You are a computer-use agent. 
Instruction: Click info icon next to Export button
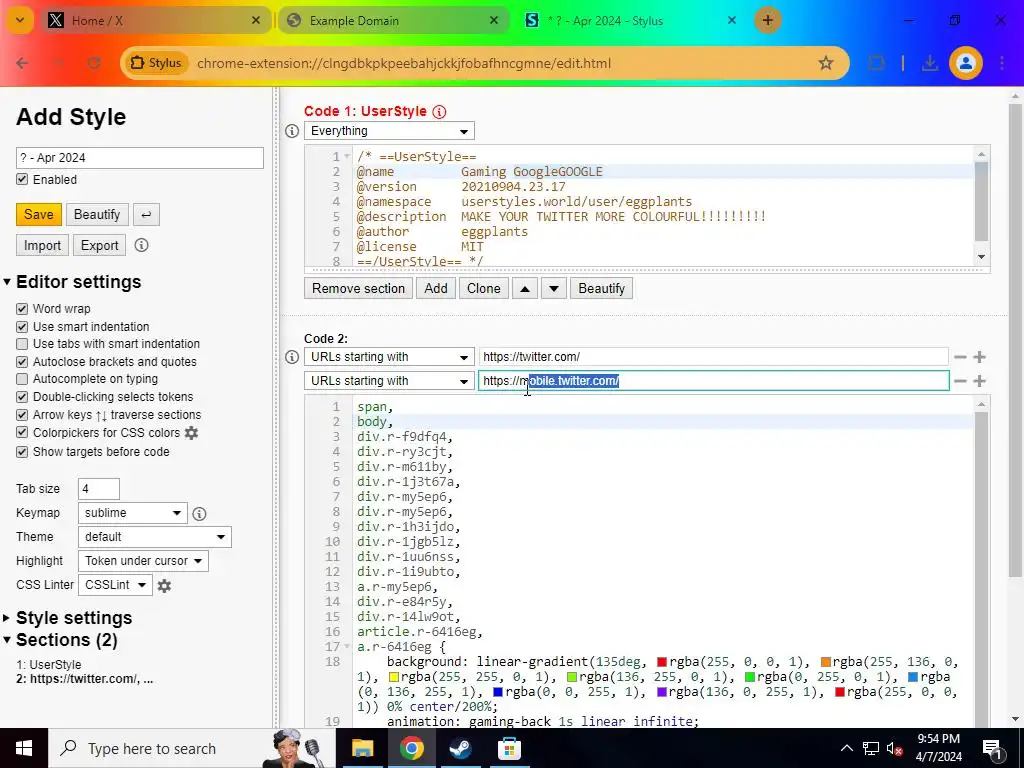(x=141, y=246)
